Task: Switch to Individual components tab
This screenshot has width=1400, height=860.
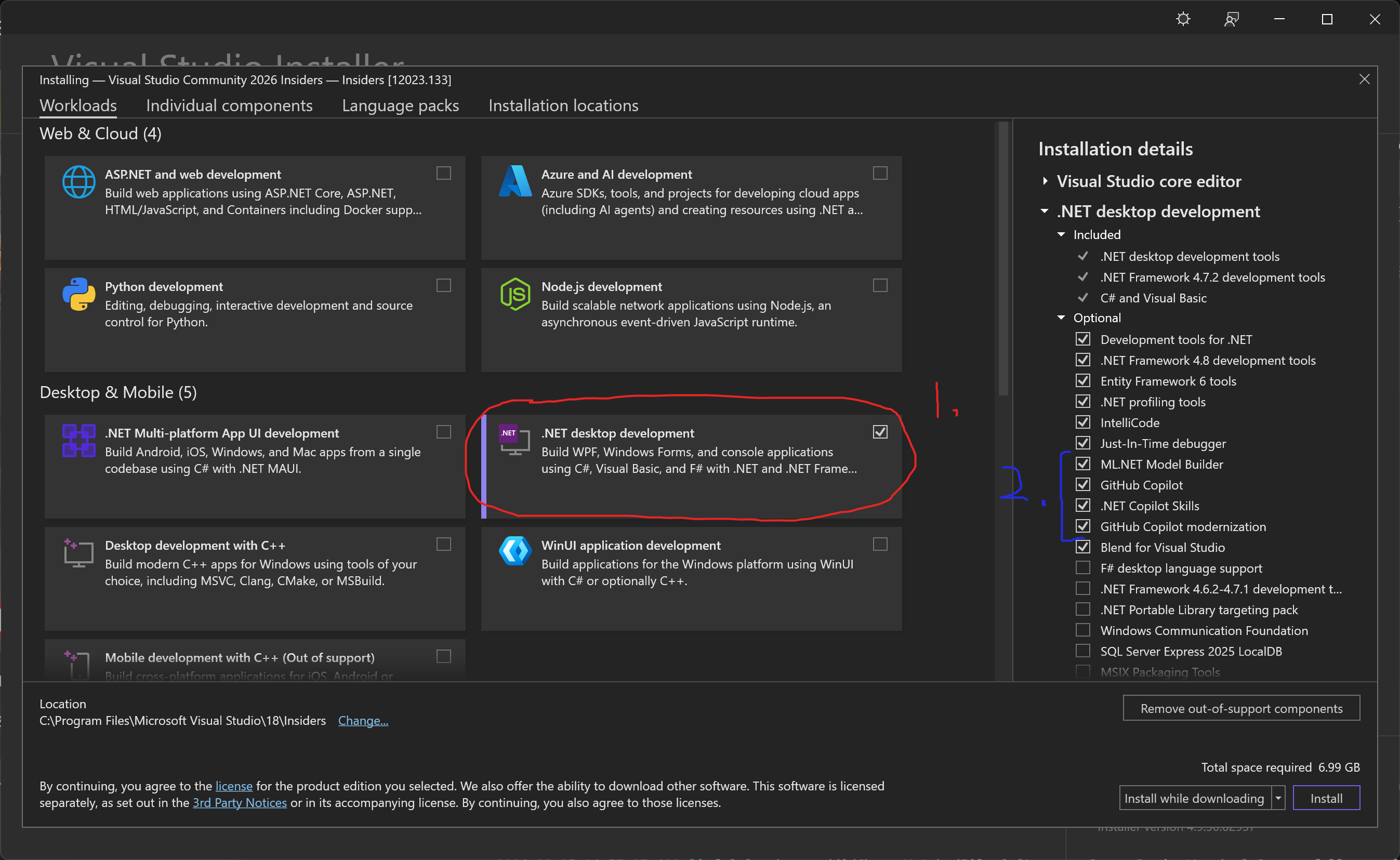Action: [x=229, y=106]
